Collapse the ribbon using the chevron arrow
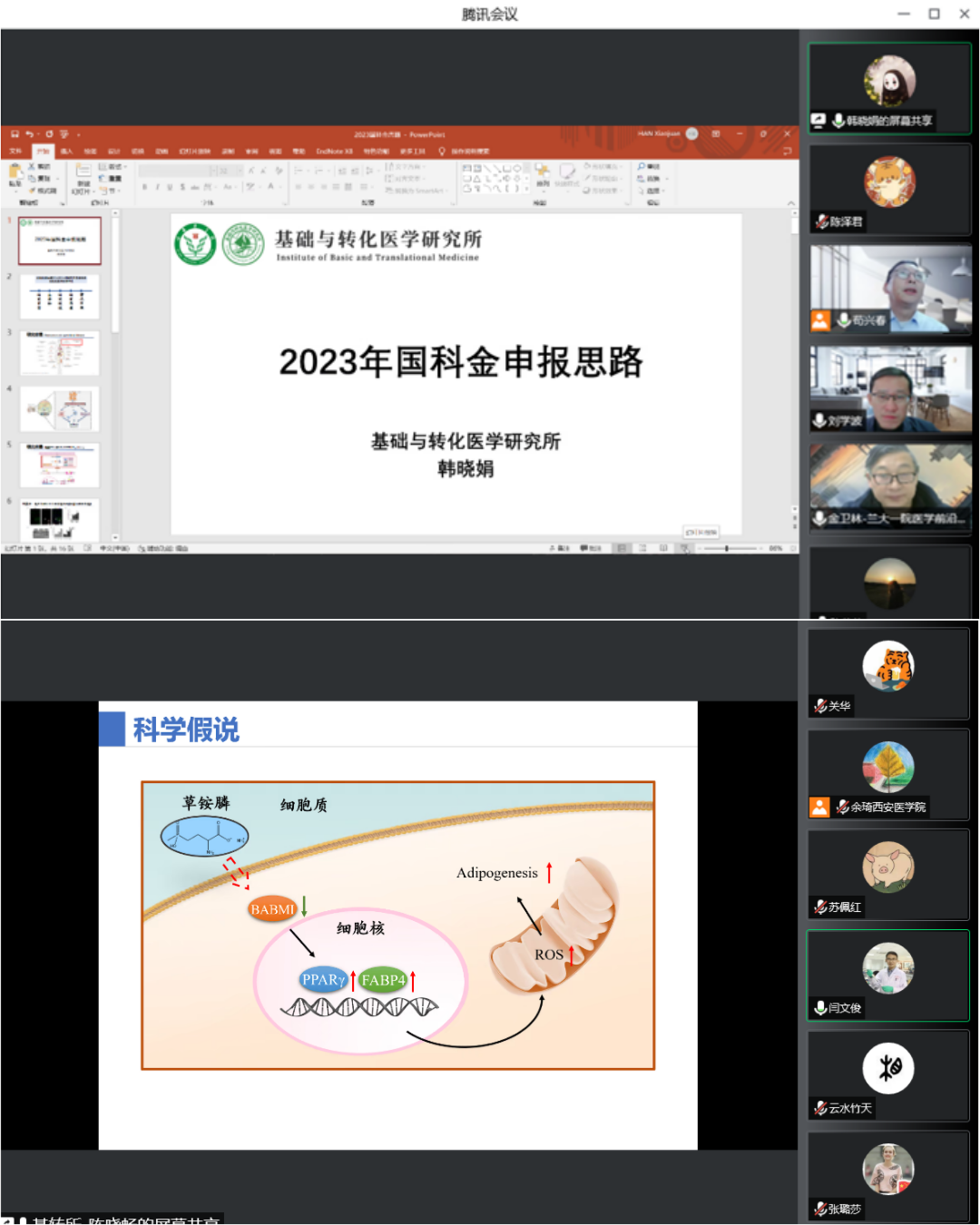Screen dimensions: 980x1225 coord(790,203)
